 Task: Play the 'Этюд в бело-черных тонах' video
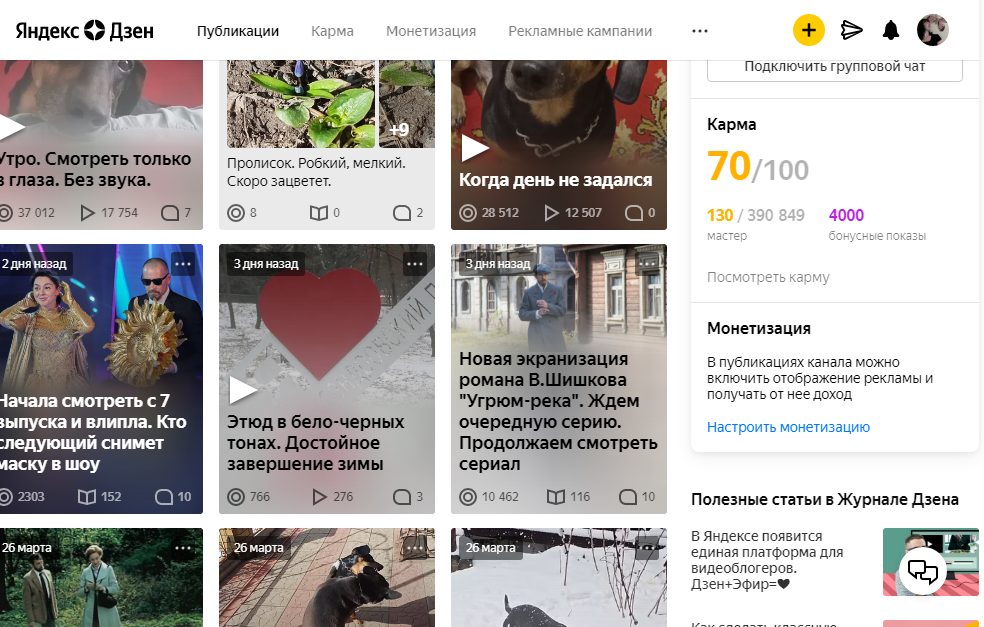[243, 390]
